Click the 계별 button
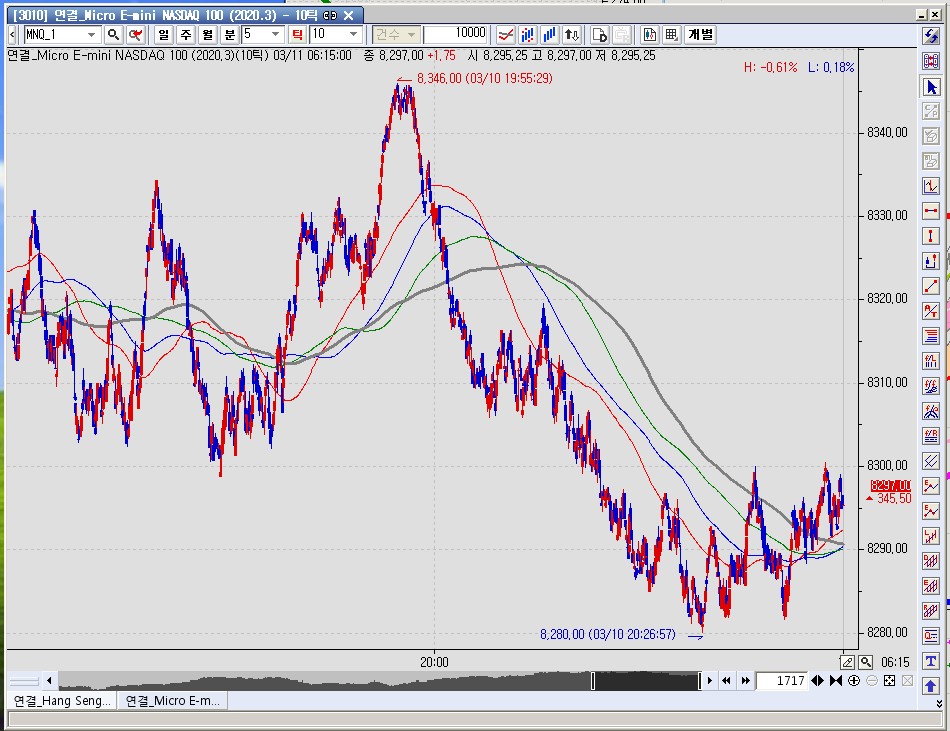Image resolution: width=950 pixels, height=731 pixels. [700, 34]
